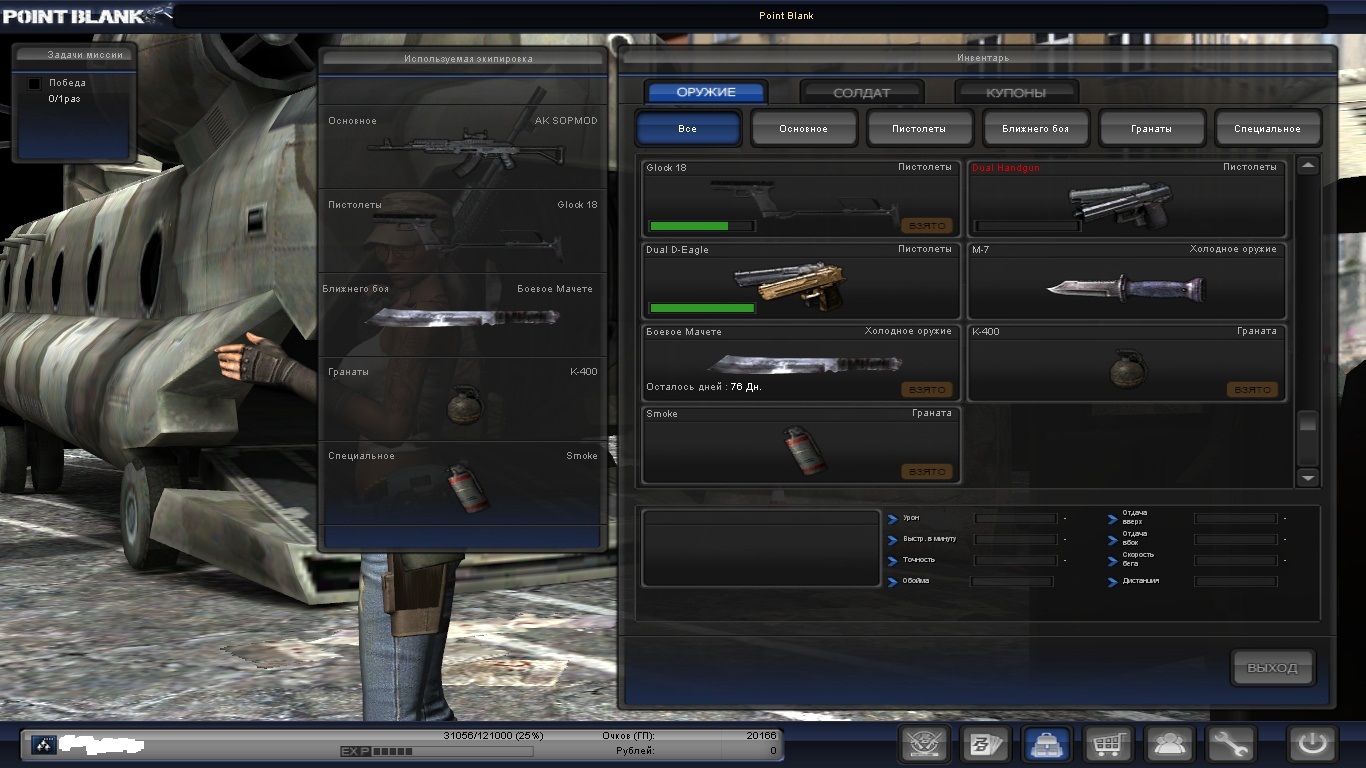1366x768 pixels.
Task: Click the 'Используемая экипировка' header
Action: tap(463, 59)
